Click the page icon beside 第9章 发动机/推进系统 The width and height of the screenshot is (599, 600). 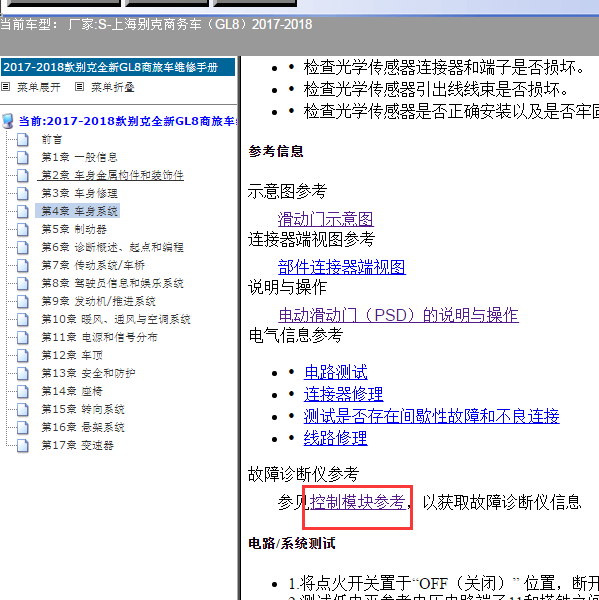(23, 301)
